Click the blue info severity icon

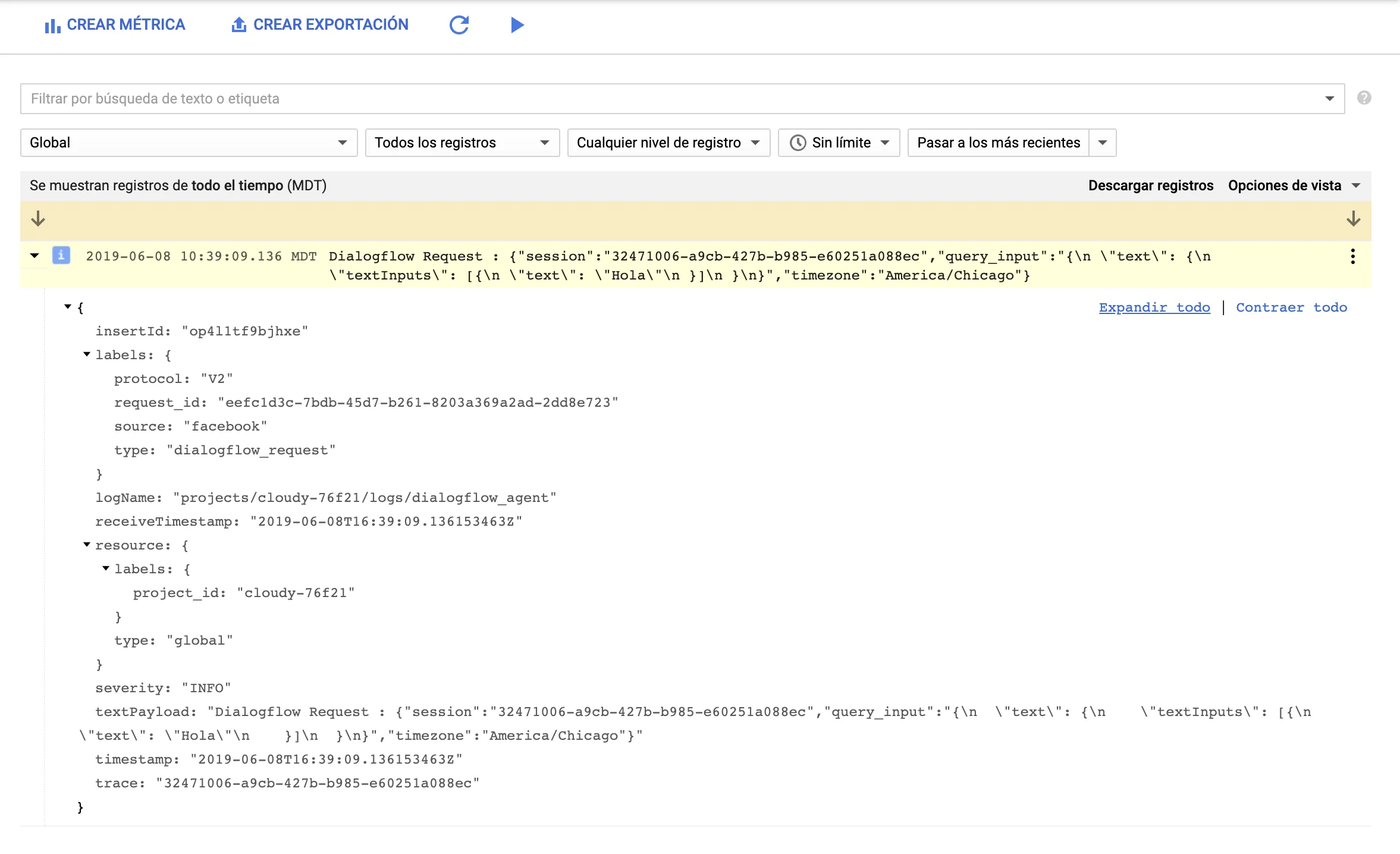61,256
